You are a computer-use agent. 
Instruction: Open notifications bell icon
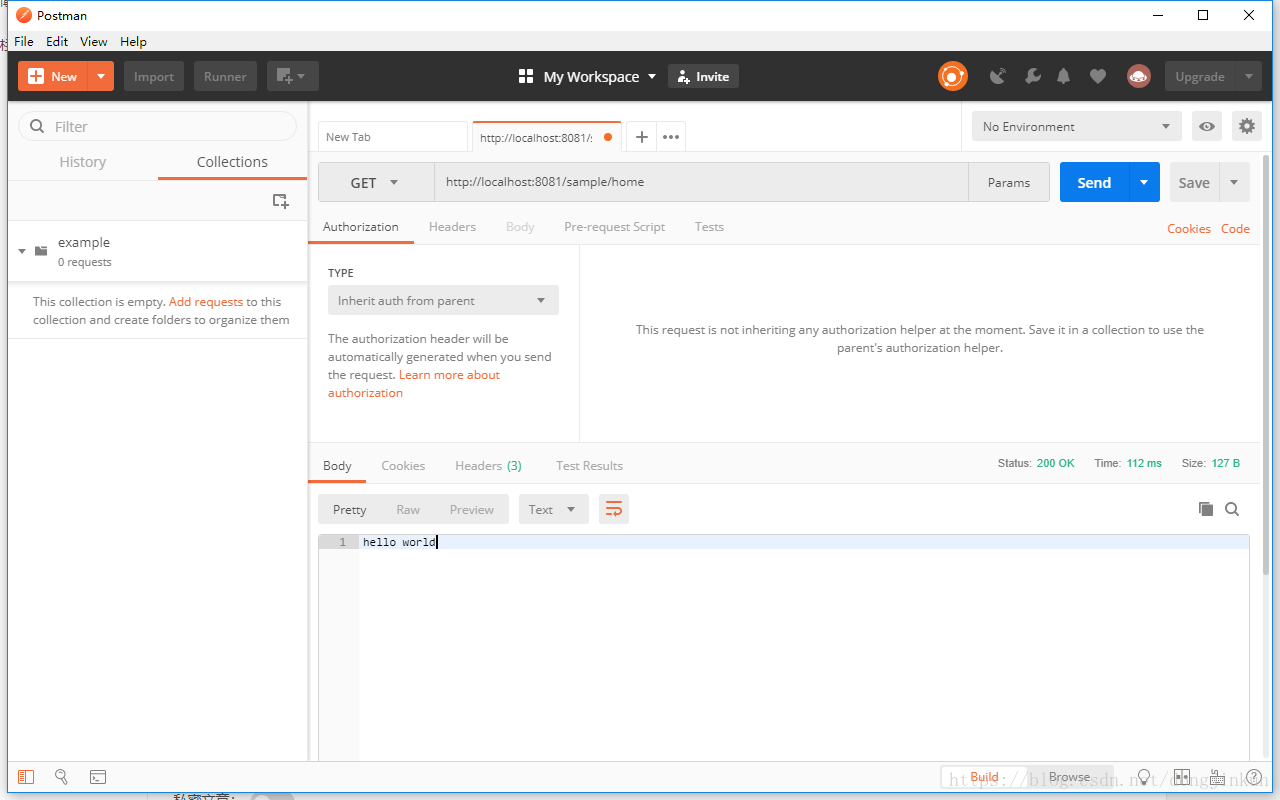click(x=1064, y=76)
